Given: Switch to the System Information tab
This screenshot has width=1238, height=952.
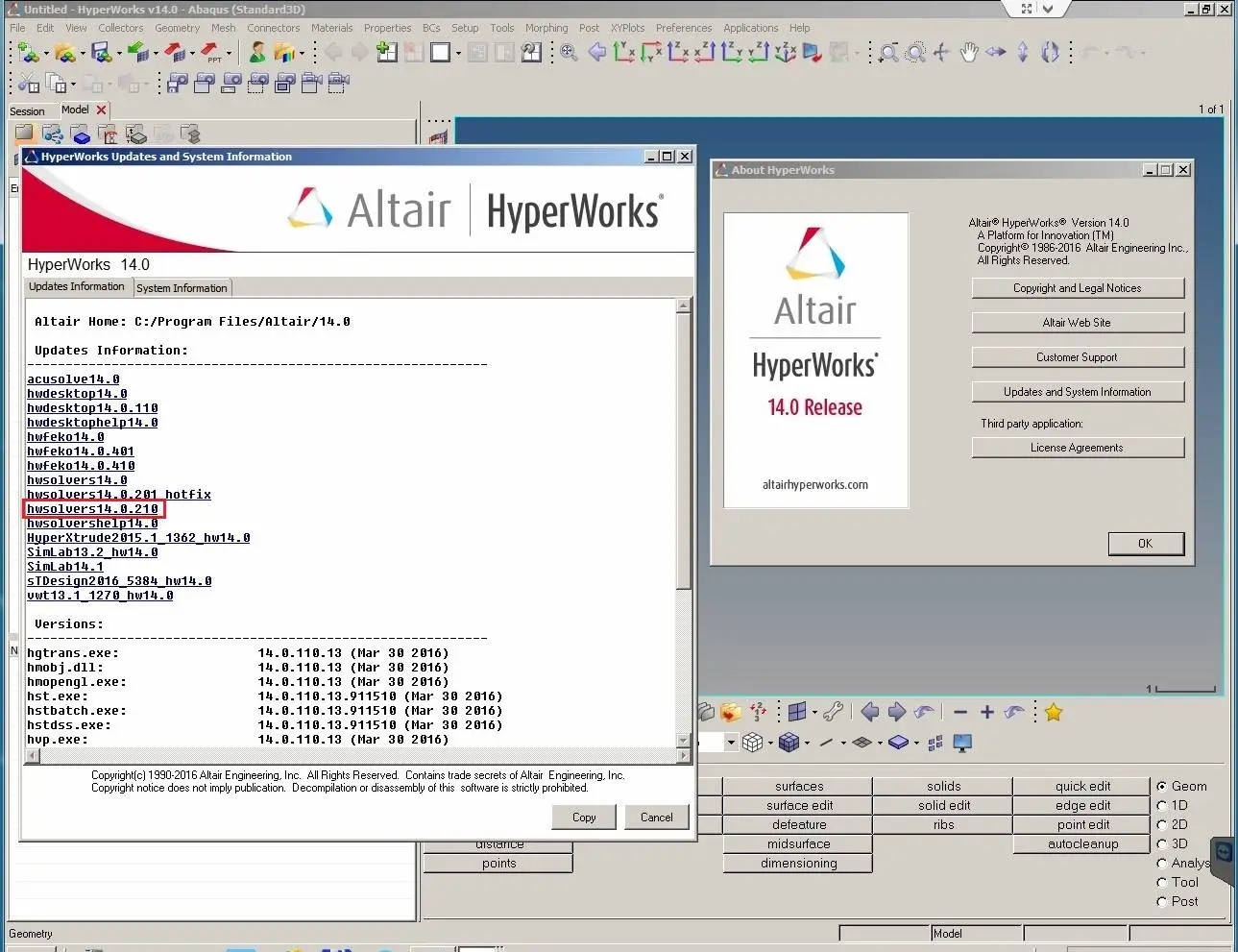Looking at the screenshot, I should point(182,287).
